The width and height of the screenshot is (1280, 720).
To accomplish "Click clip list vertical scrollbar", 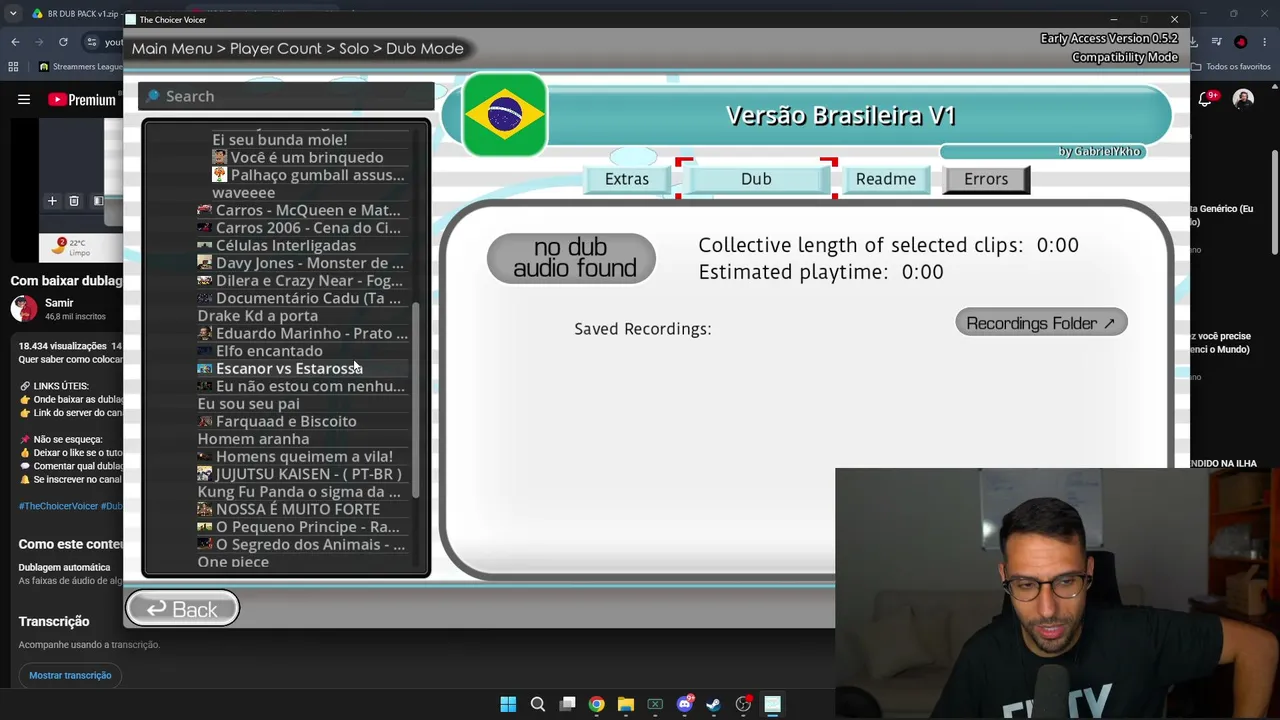I will (416, 400).
